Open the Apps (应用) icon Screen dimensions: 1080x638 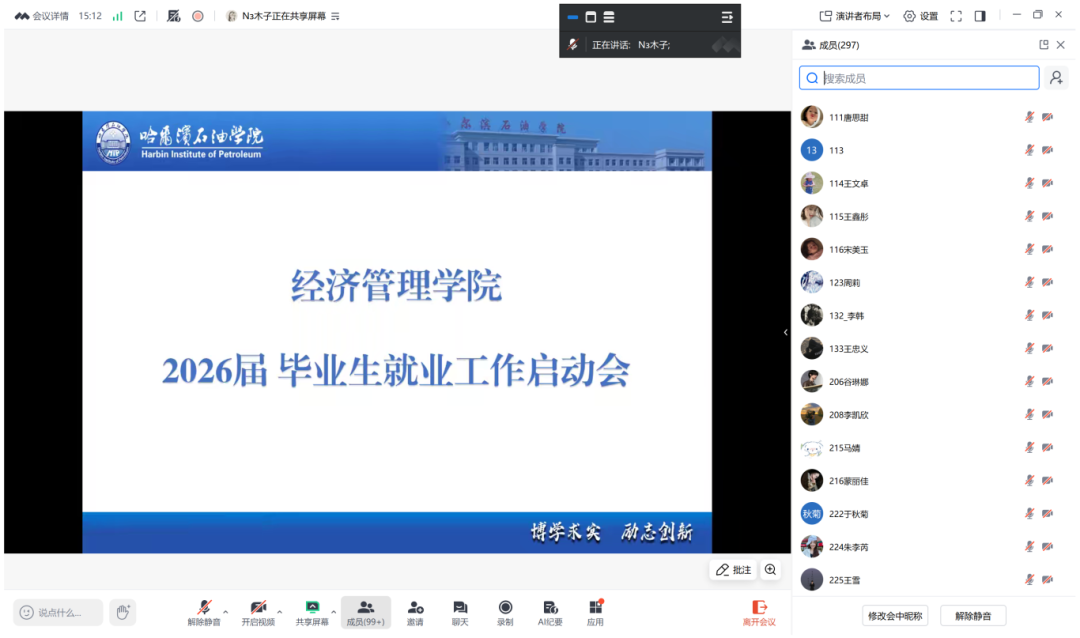pyautogui.click(x=595, y=612)
